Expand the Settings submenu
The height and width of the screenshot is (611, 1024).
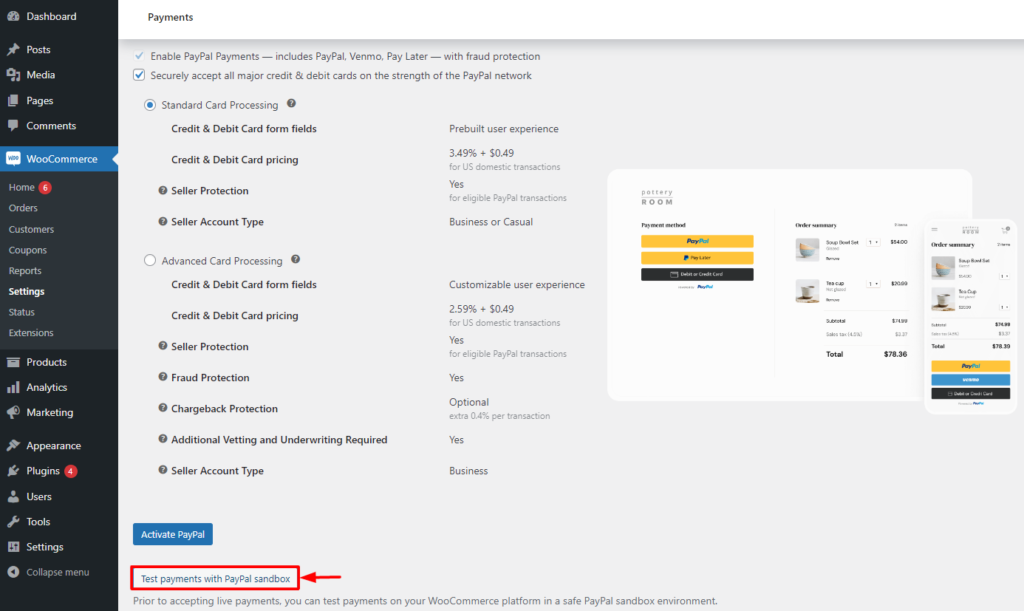(43, 546)
